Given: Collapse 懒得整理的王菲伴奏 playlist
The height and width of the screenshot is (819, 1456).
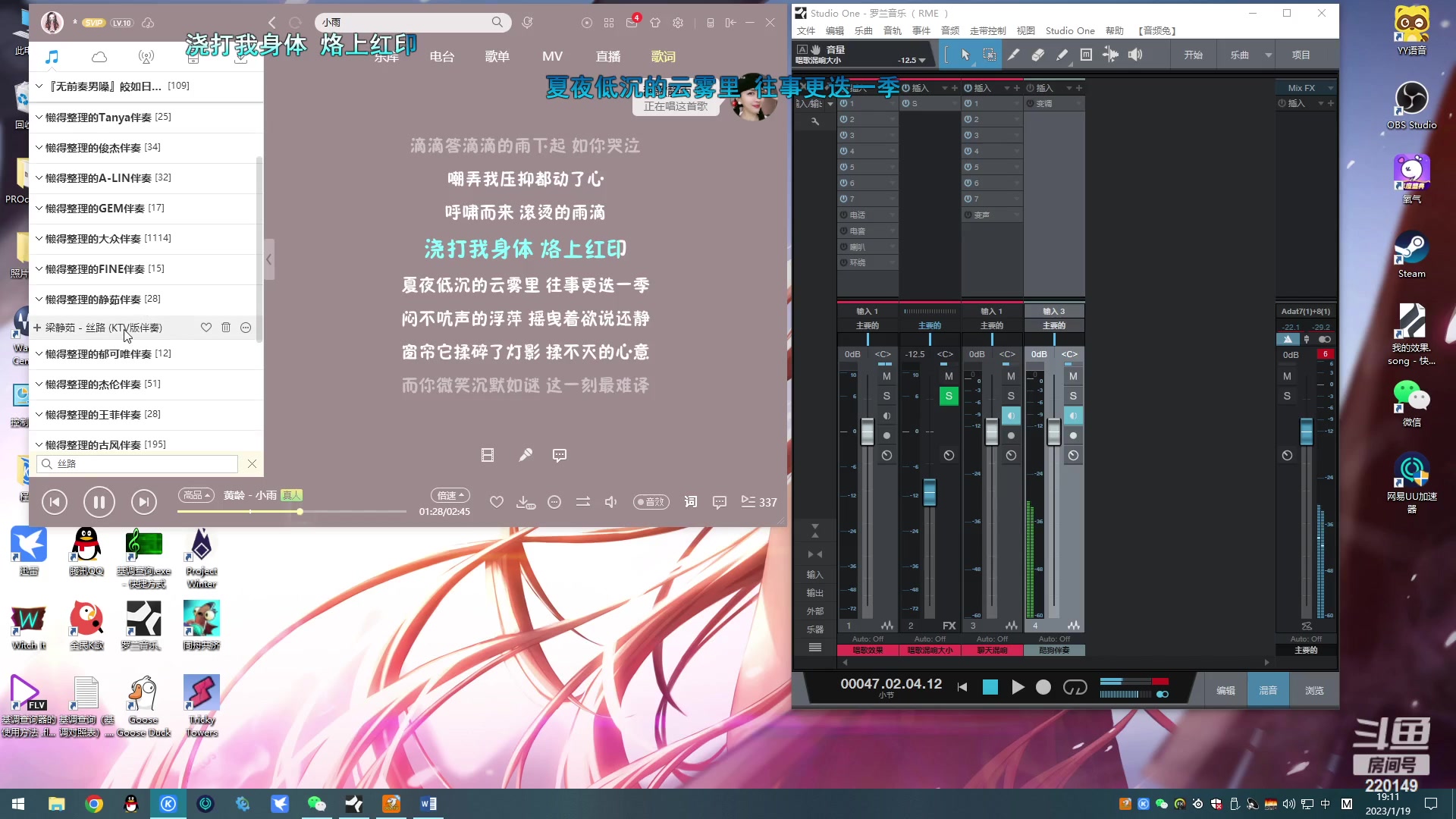Looking at the screenshot, I should coord(39,415).
